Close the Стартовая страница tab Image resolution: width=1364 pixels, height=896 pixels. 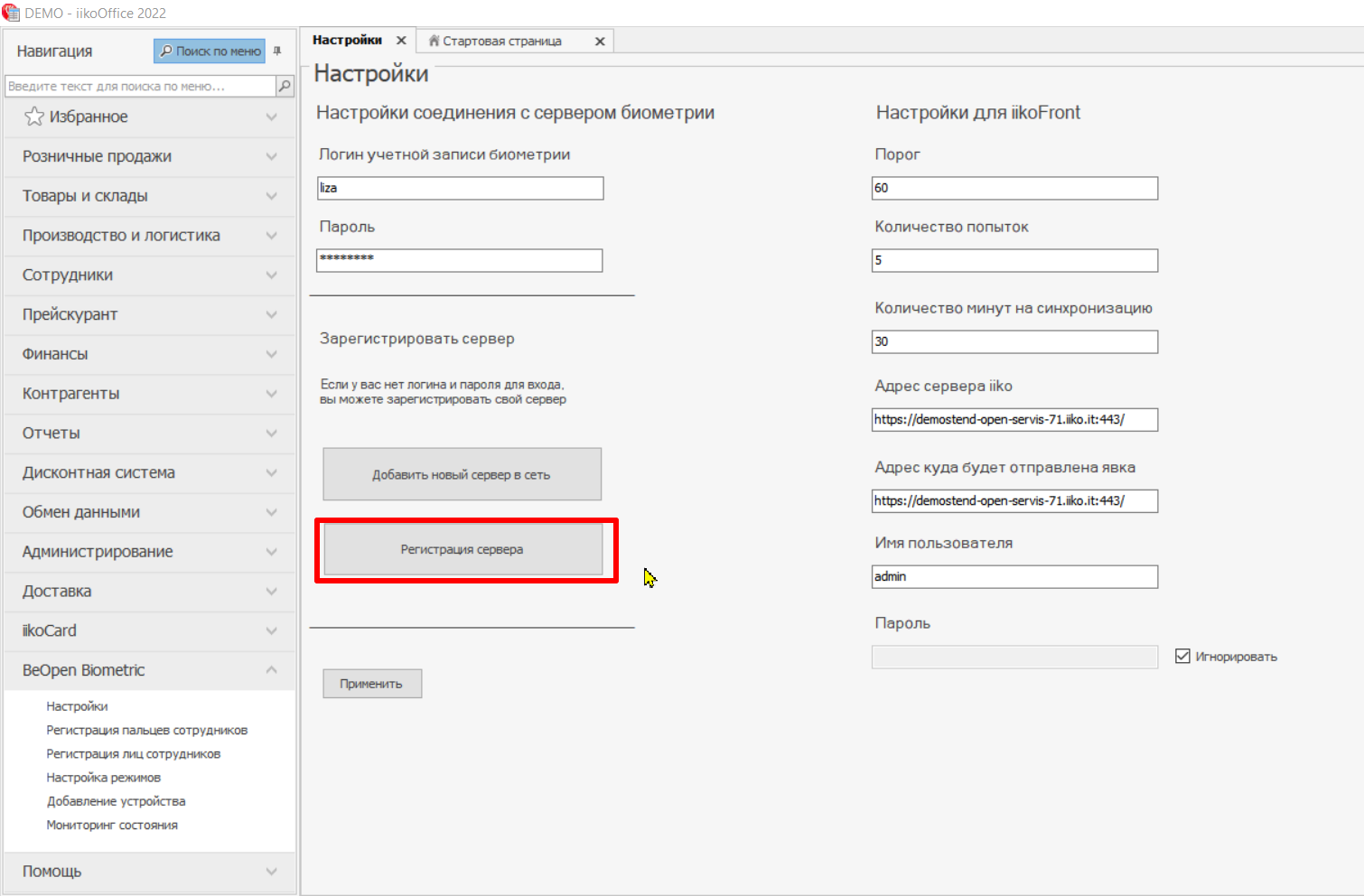[600, 42]
